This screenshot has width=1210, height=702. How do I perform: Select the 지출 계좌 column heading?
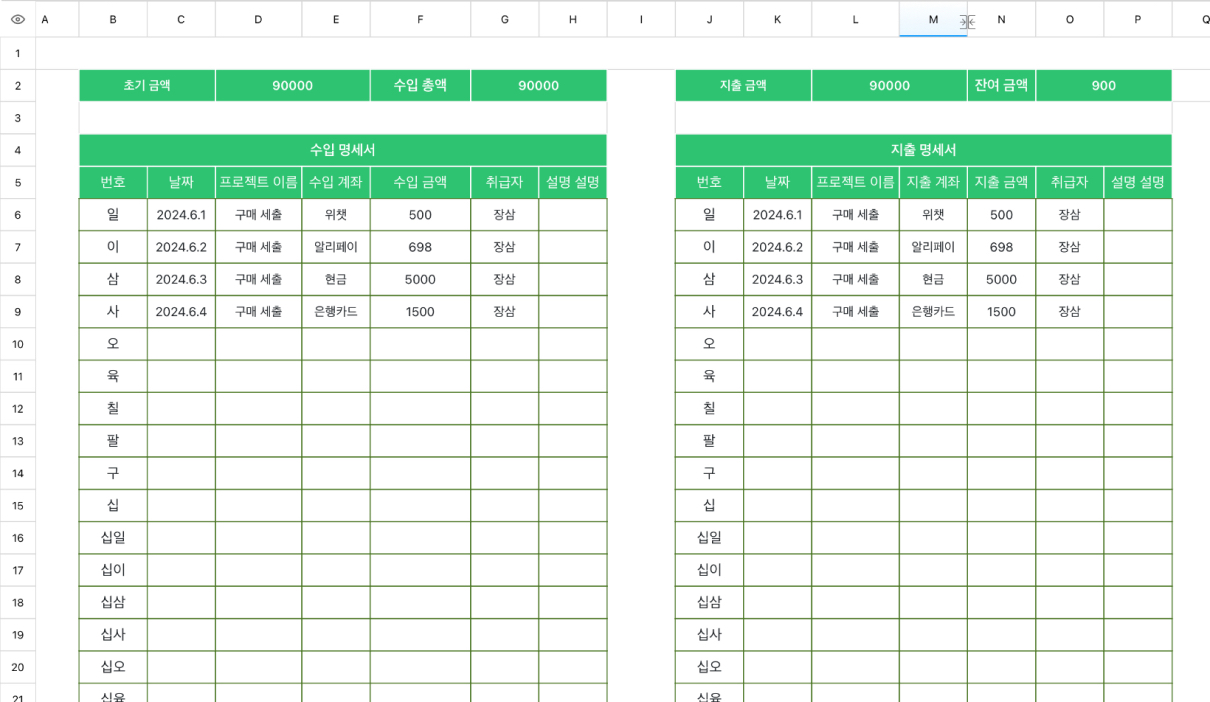(x=933, y=183)
